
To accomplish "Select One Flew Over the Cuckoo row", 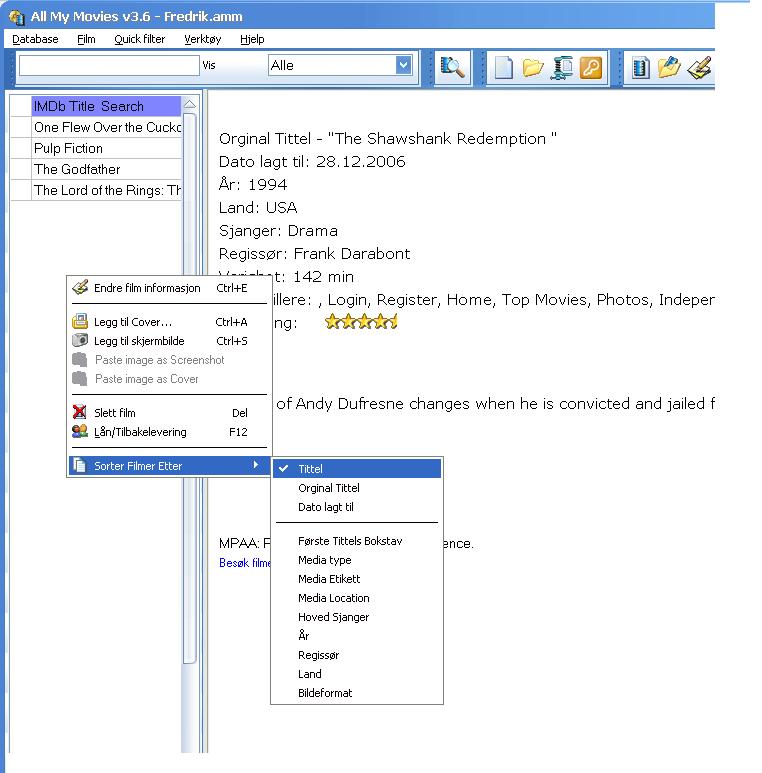I will pyautogui.click(x=106, y=127).
